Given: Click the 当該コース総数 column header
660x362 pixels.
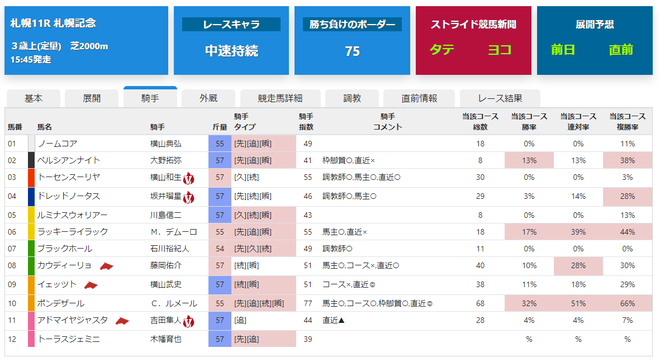Looking at the screenshot, I should coord(480,122).
